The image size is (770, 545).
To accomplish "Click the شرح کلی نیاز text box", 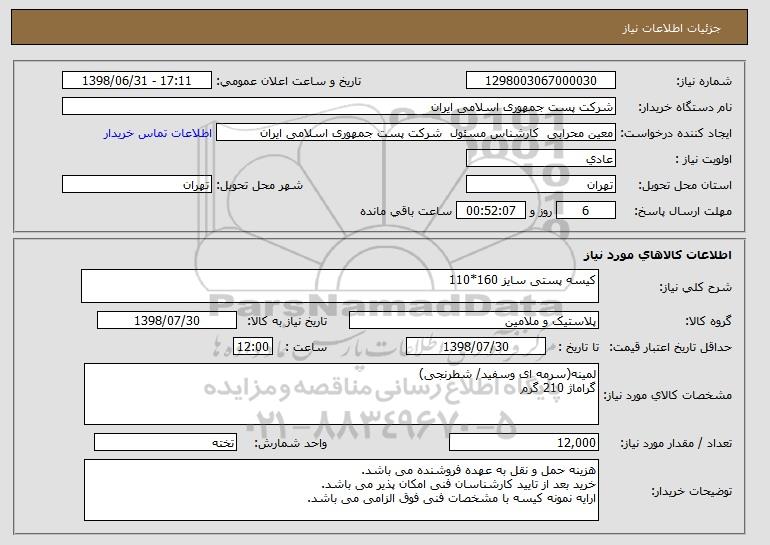I will point(340,286).
